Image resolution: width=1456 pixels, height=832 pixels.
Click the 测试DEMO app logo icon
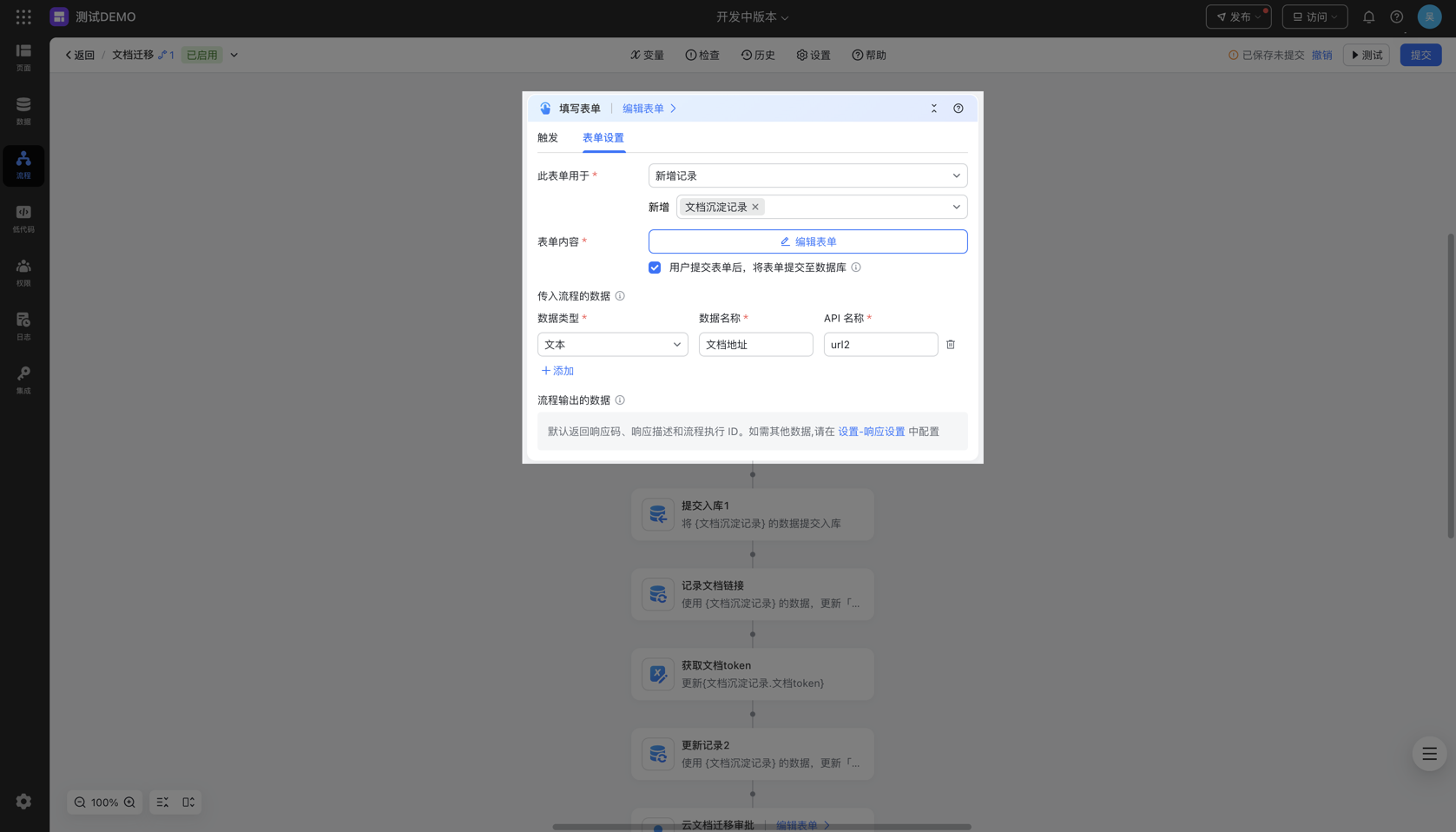59,17
